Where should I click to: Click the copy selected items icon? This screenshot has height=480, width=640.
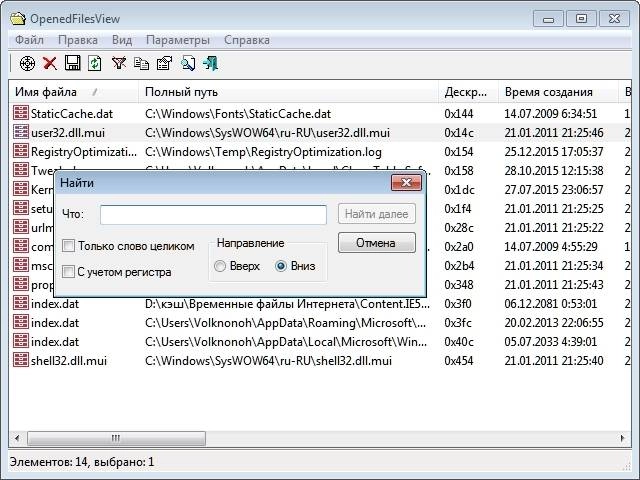pyautogui.click(x=142, y=64)
